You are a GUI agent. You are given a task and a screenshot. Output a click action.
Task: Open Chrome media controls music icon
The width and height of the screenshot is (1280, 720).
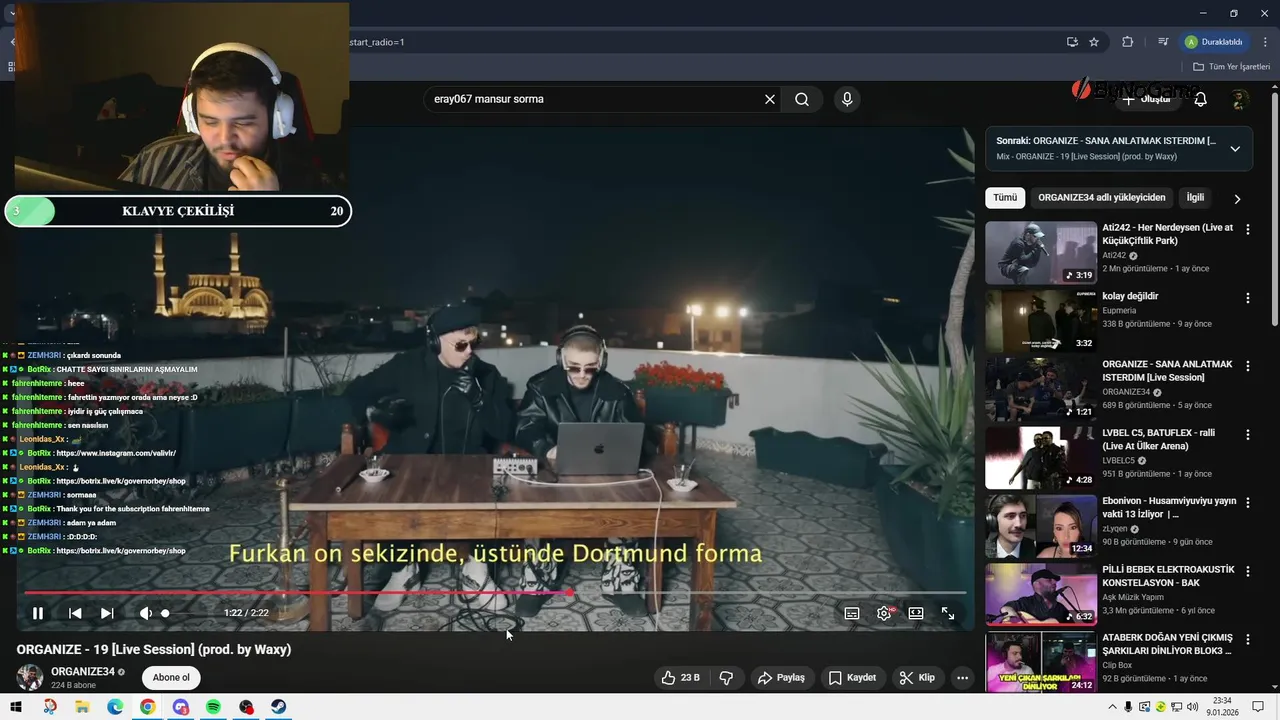[1163, 42]
